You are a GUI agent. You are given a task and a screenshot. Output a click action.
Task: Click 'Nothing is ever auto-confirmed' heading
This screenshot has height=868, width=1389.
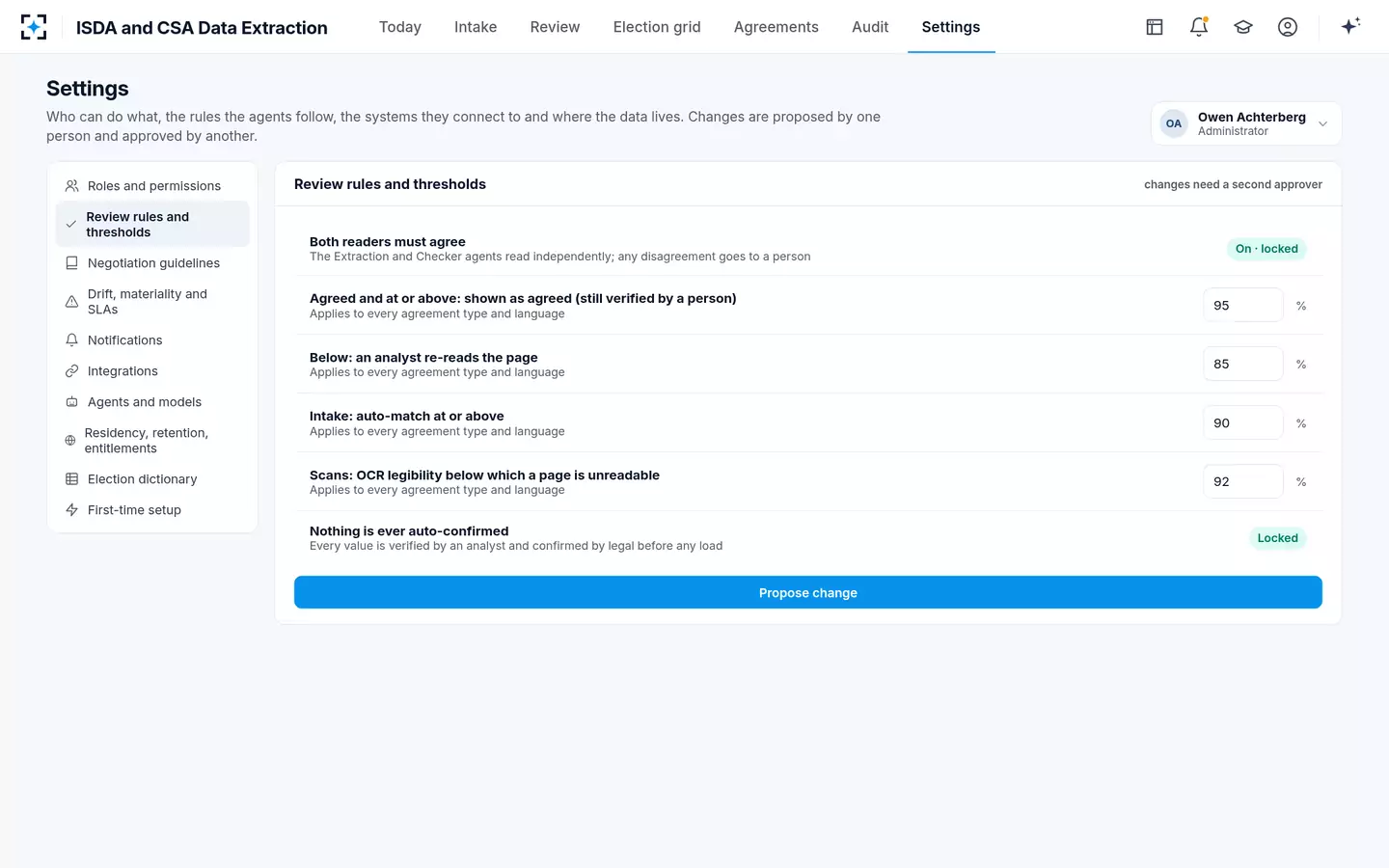point(409,531)
